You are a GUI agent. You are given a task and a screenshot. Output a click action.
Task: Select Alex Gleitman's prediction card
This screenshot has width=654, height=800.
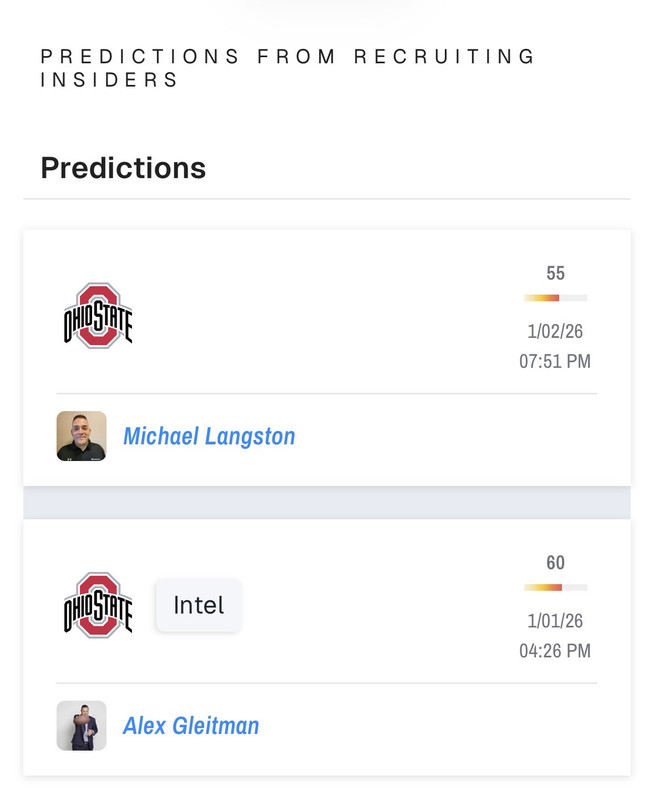[x=327, y=647]
